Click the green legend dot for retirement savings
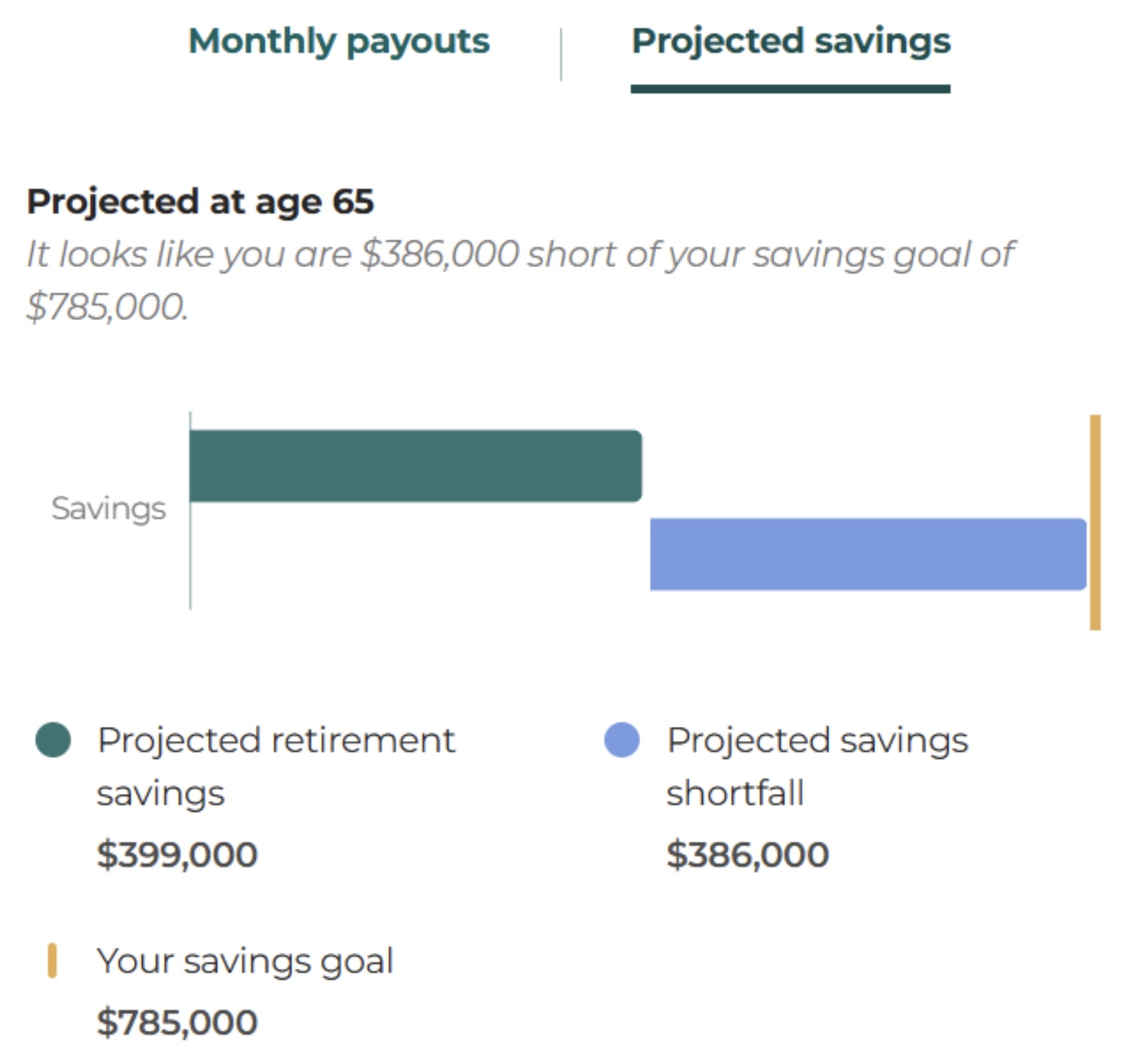Viewport: 1142px width, 1064px height. coord(53,740)
